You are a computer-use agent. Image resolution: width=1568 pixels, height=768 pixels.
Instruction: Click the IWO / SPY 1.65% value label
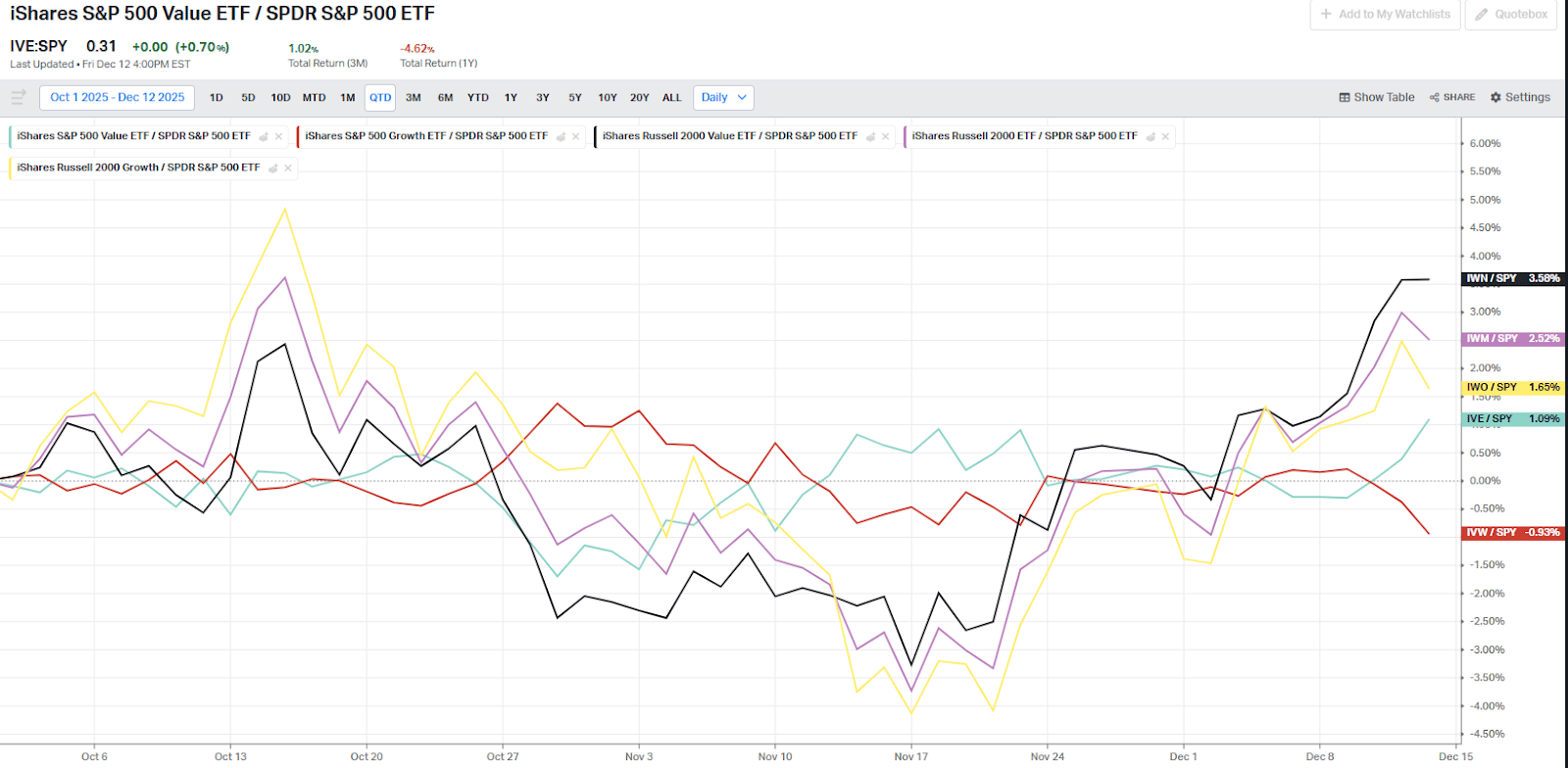point(1512,387)
